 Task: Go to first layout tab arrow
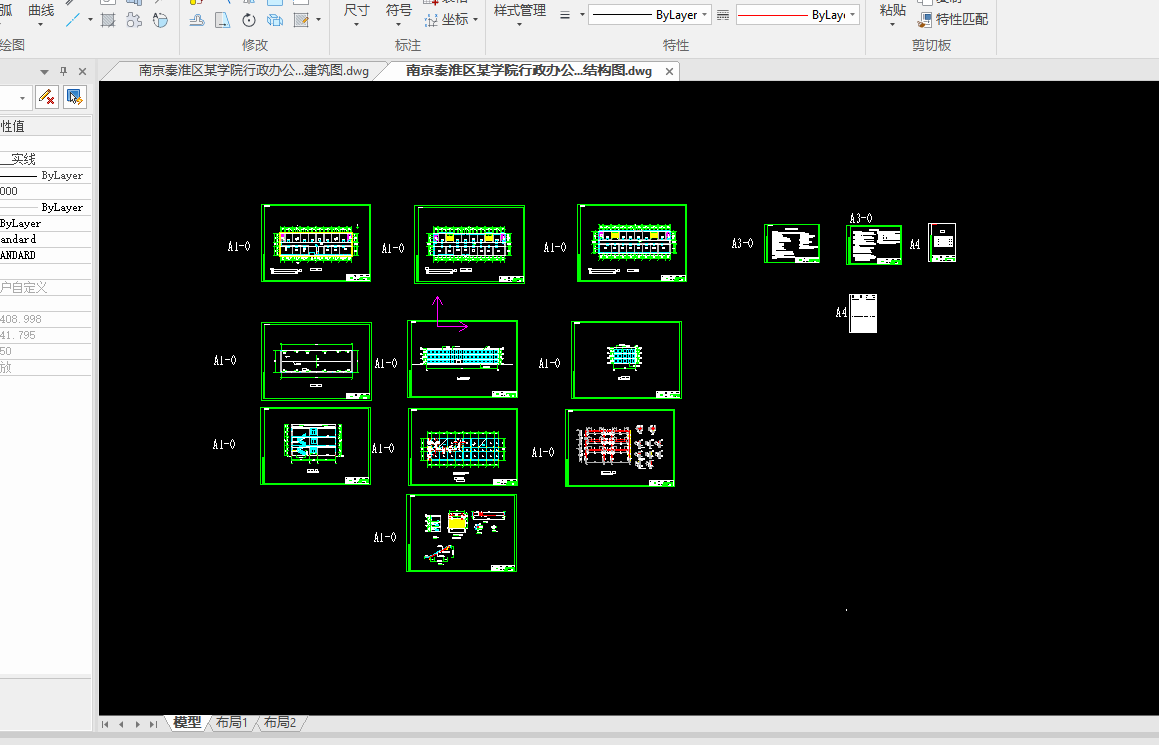105,724
